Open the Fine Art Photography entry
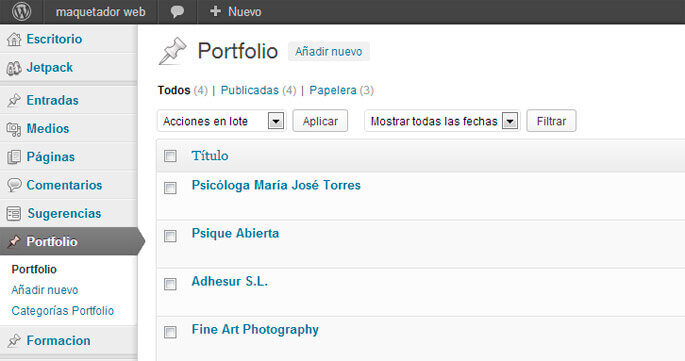The width and height of the screenshot is (685, 361). [255, 330]
